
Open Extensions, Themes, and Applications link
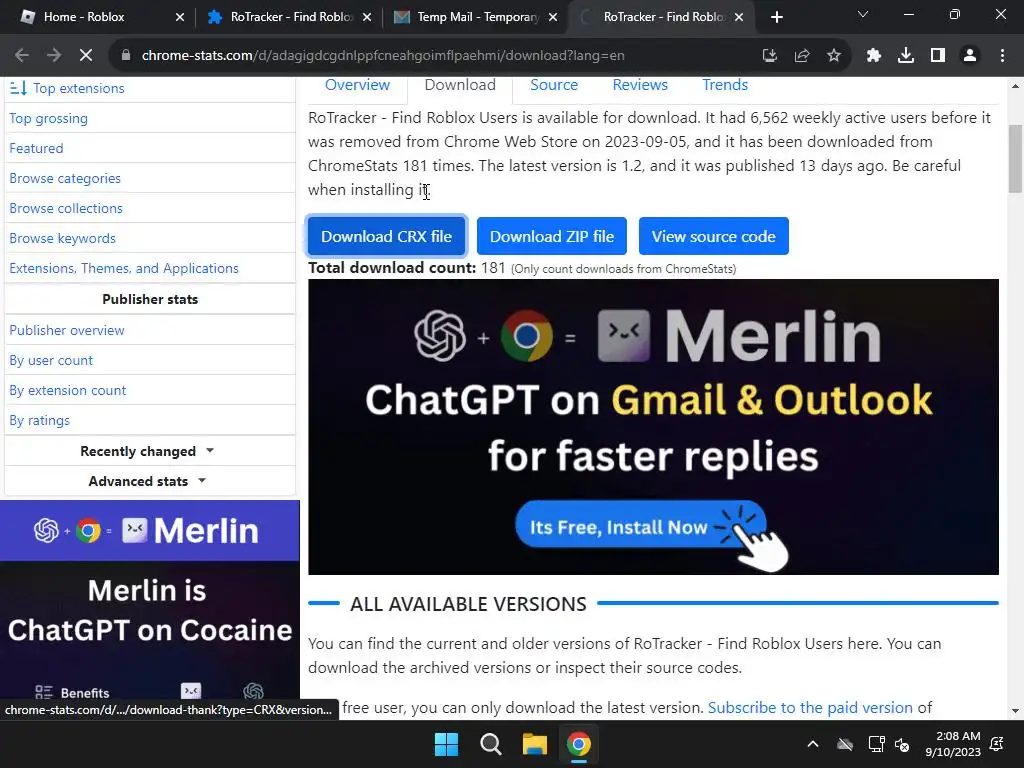[123, 268]
